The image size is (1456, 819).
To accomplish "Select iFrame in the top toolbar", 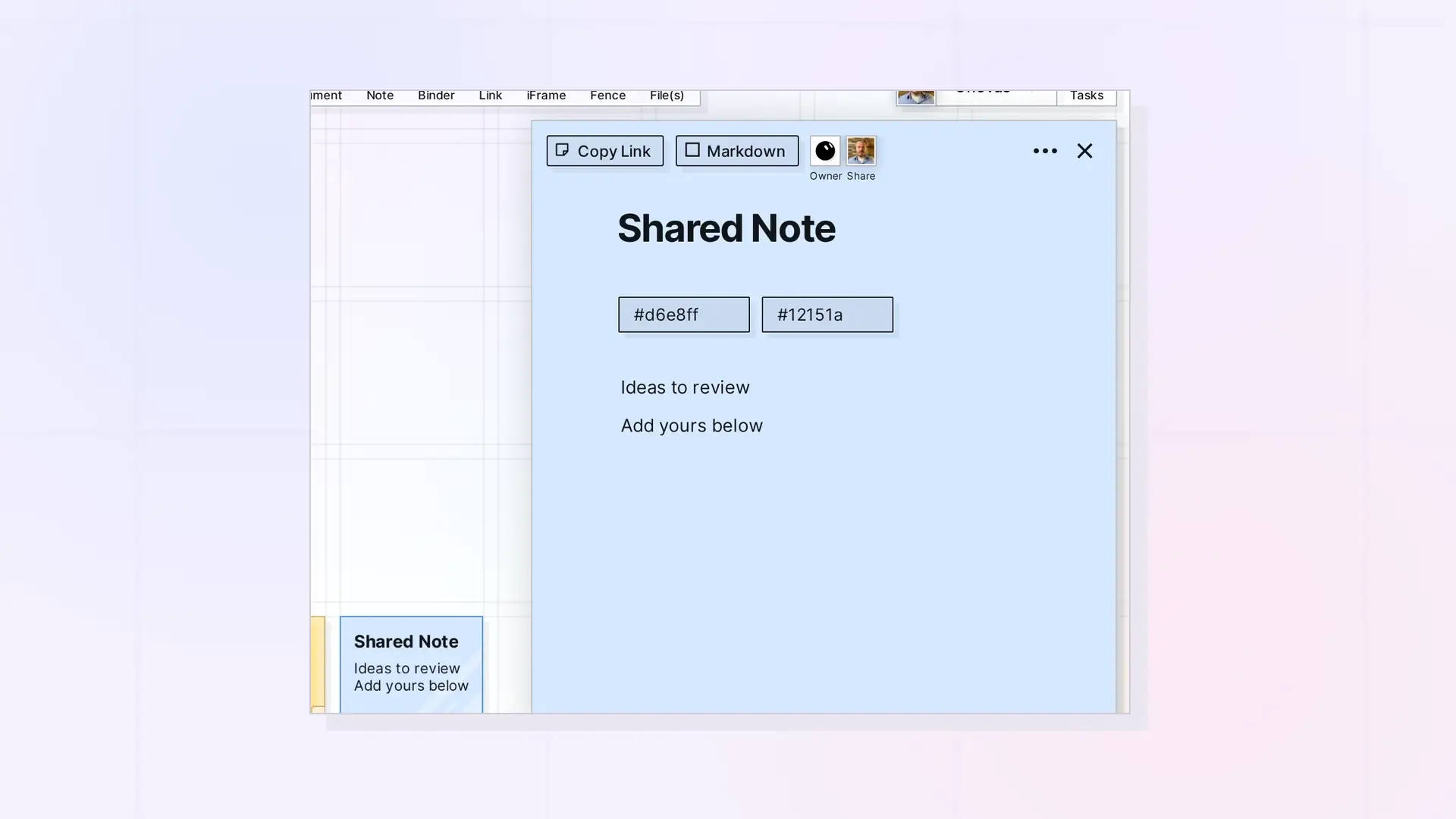I will coord(546,96).
